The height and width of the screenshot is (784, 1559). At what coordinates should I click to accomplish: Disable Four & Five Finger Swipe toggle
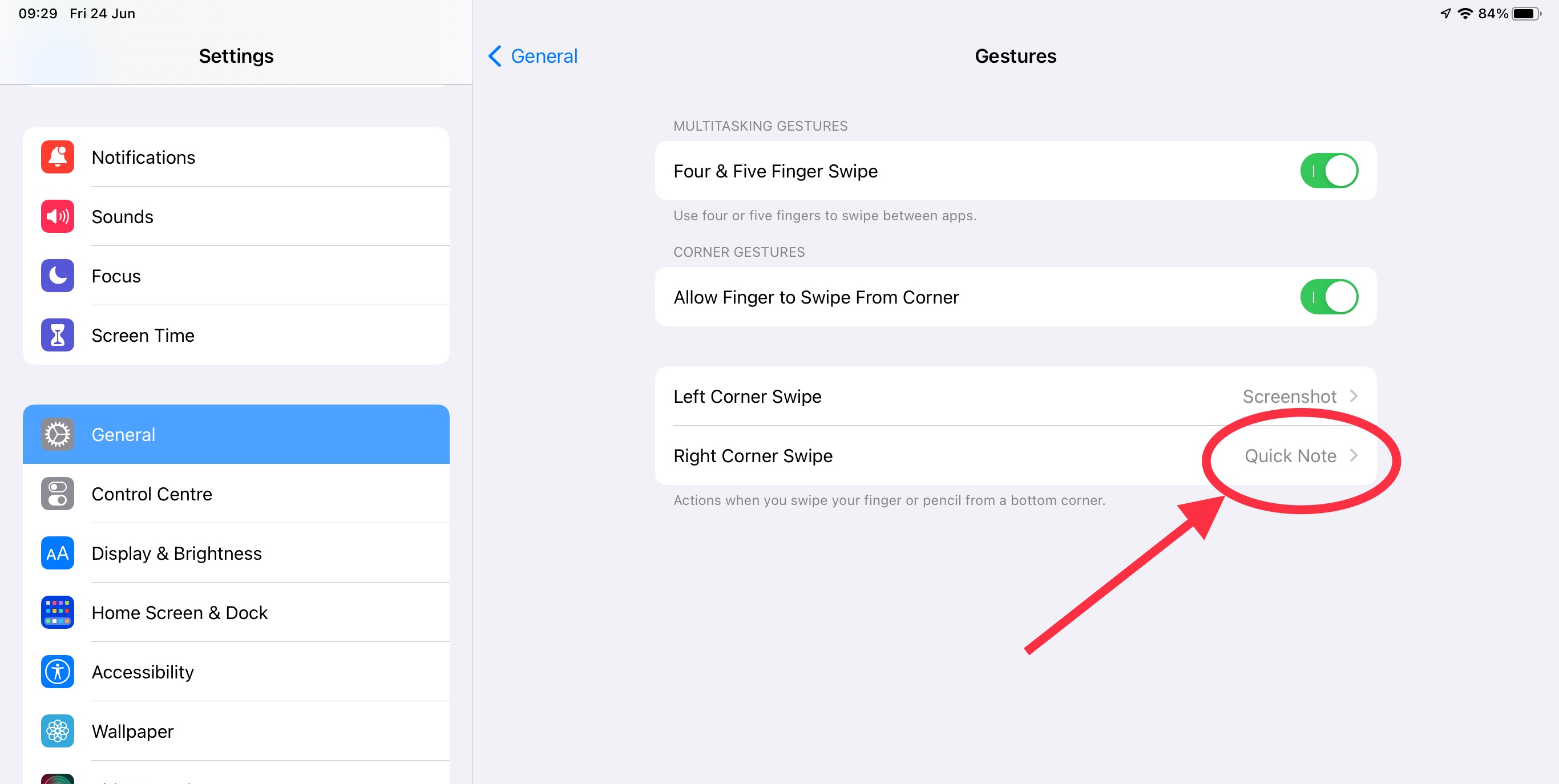(x=1328, y=171)
